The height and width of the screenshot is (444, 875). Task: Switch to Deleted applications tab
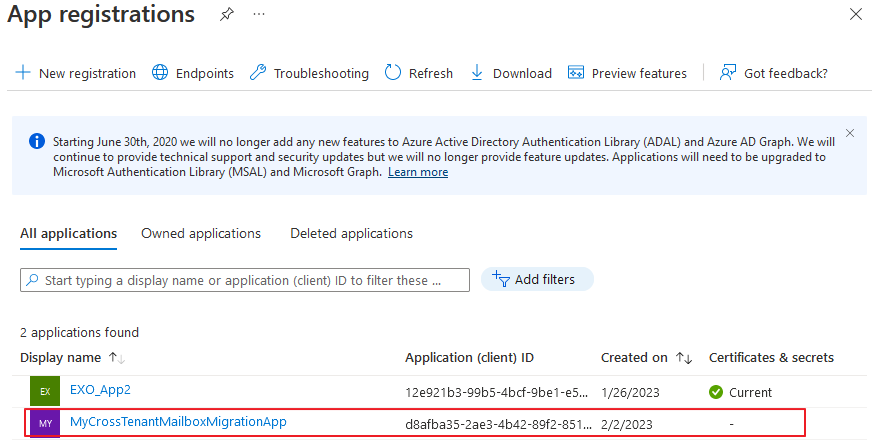352,233
